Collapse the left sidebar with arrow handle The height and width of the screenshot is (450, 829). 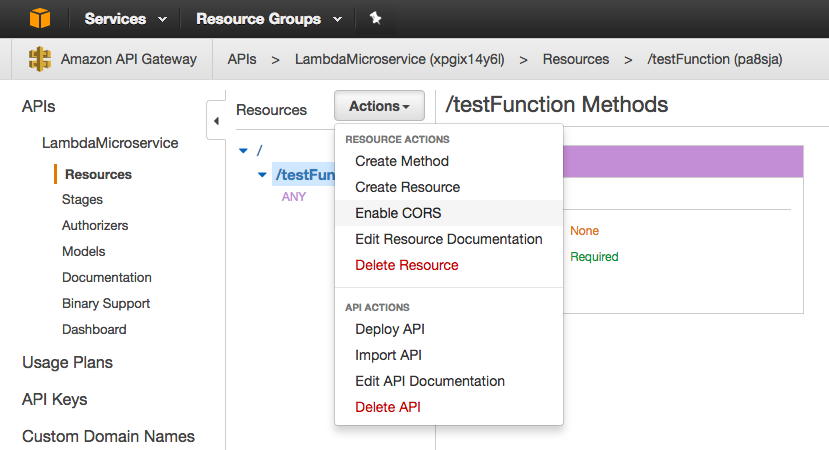216,121
